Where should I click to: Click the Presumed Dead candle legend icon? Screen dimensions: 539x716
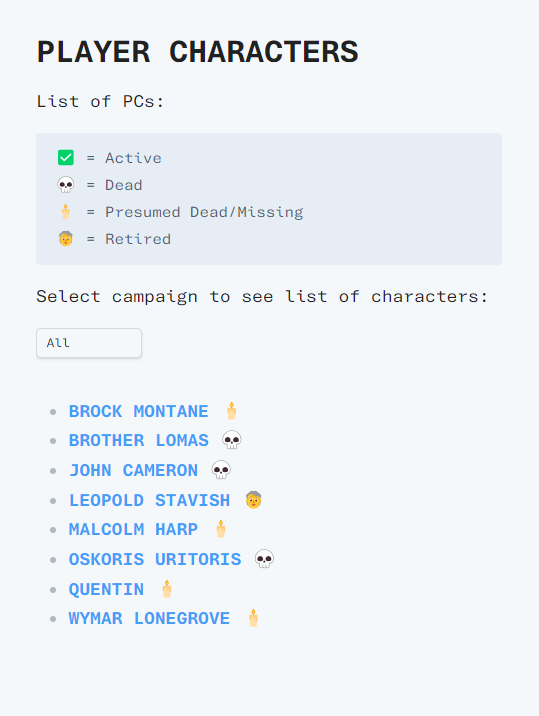coord(66,212)
